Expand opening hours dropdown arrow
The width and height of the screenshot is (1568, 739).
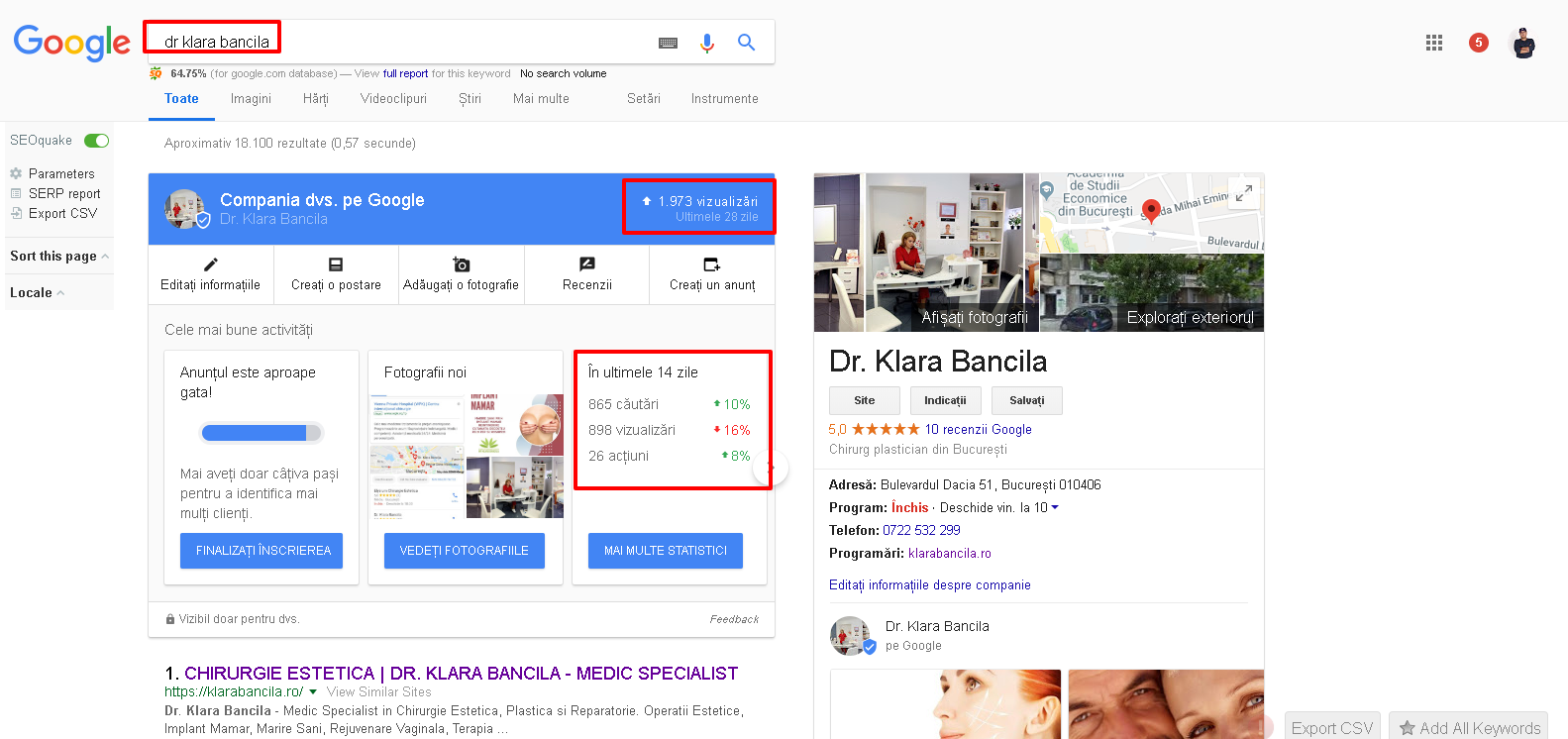[x=1055, y=507]
